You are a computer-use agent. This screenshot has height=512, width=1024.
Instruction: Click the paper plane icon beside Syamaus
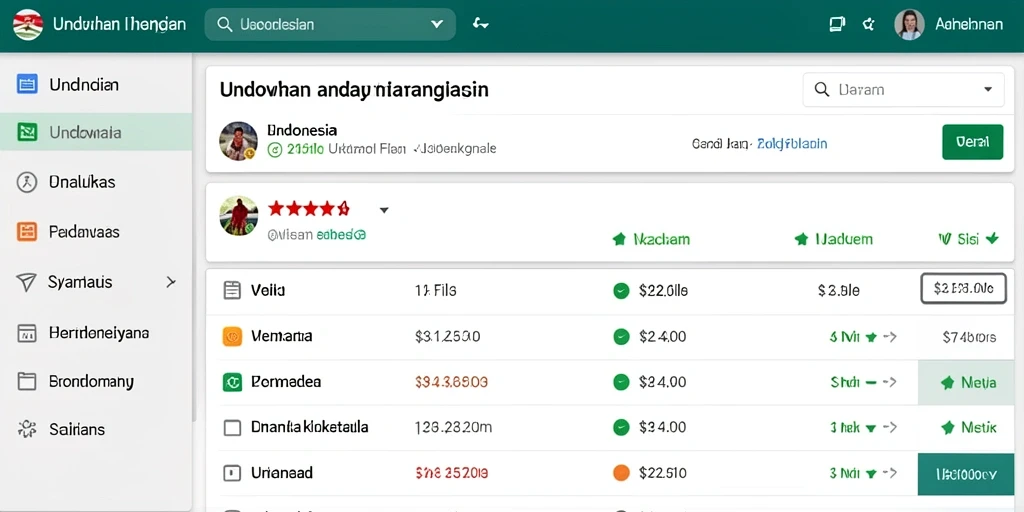coord(26,282)
